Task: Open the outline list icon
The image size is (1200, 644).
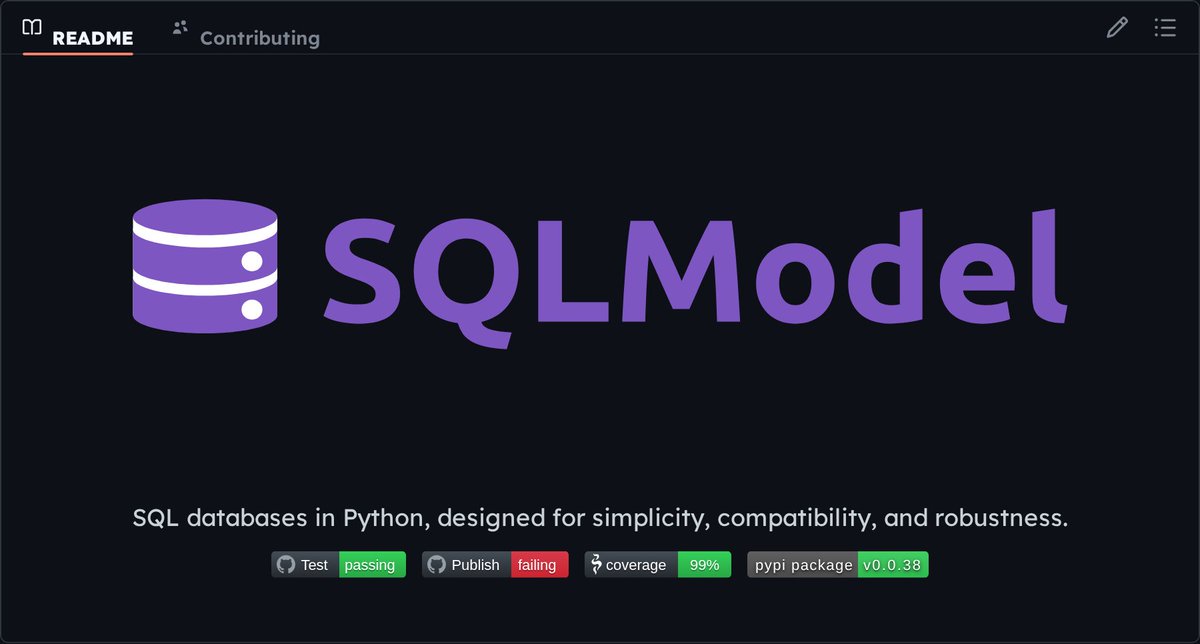Action: coord(1165,28)
